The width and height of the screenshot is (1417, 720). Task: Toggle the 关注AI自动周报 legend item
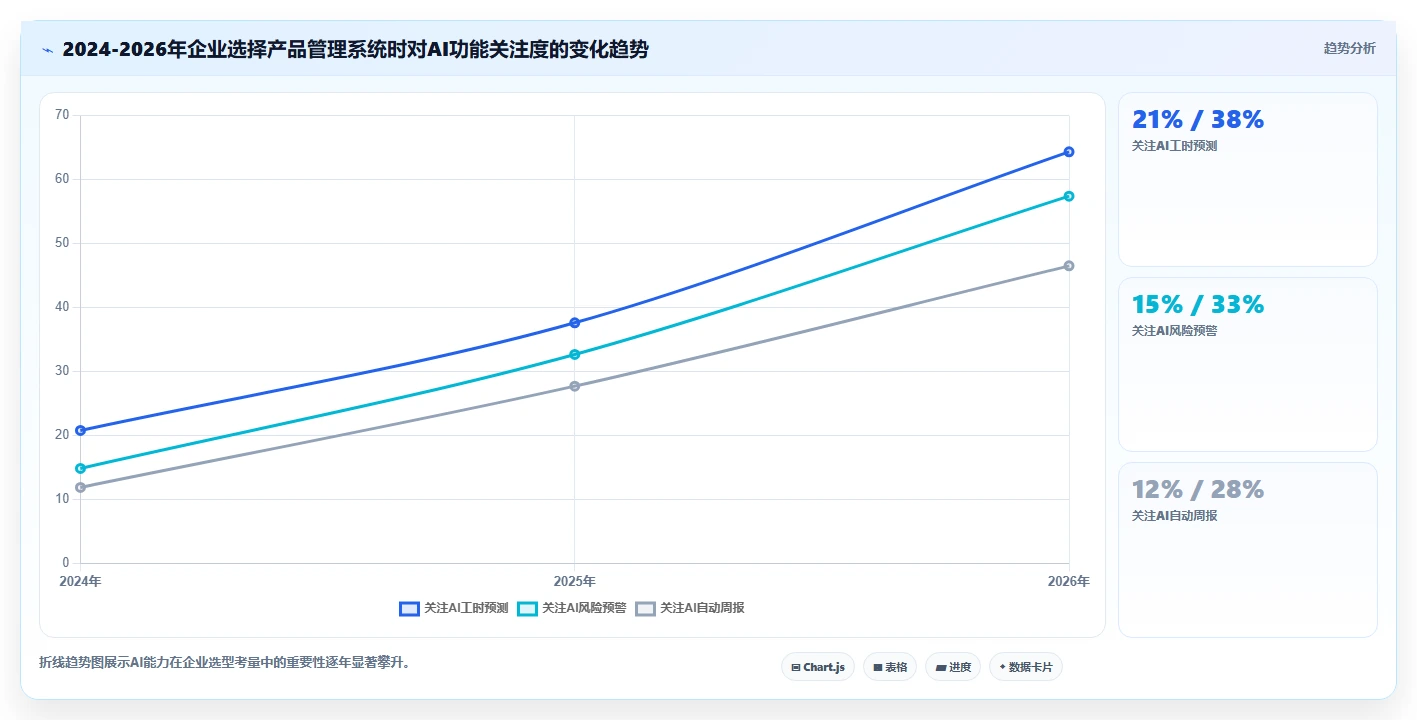pos(689,608)
